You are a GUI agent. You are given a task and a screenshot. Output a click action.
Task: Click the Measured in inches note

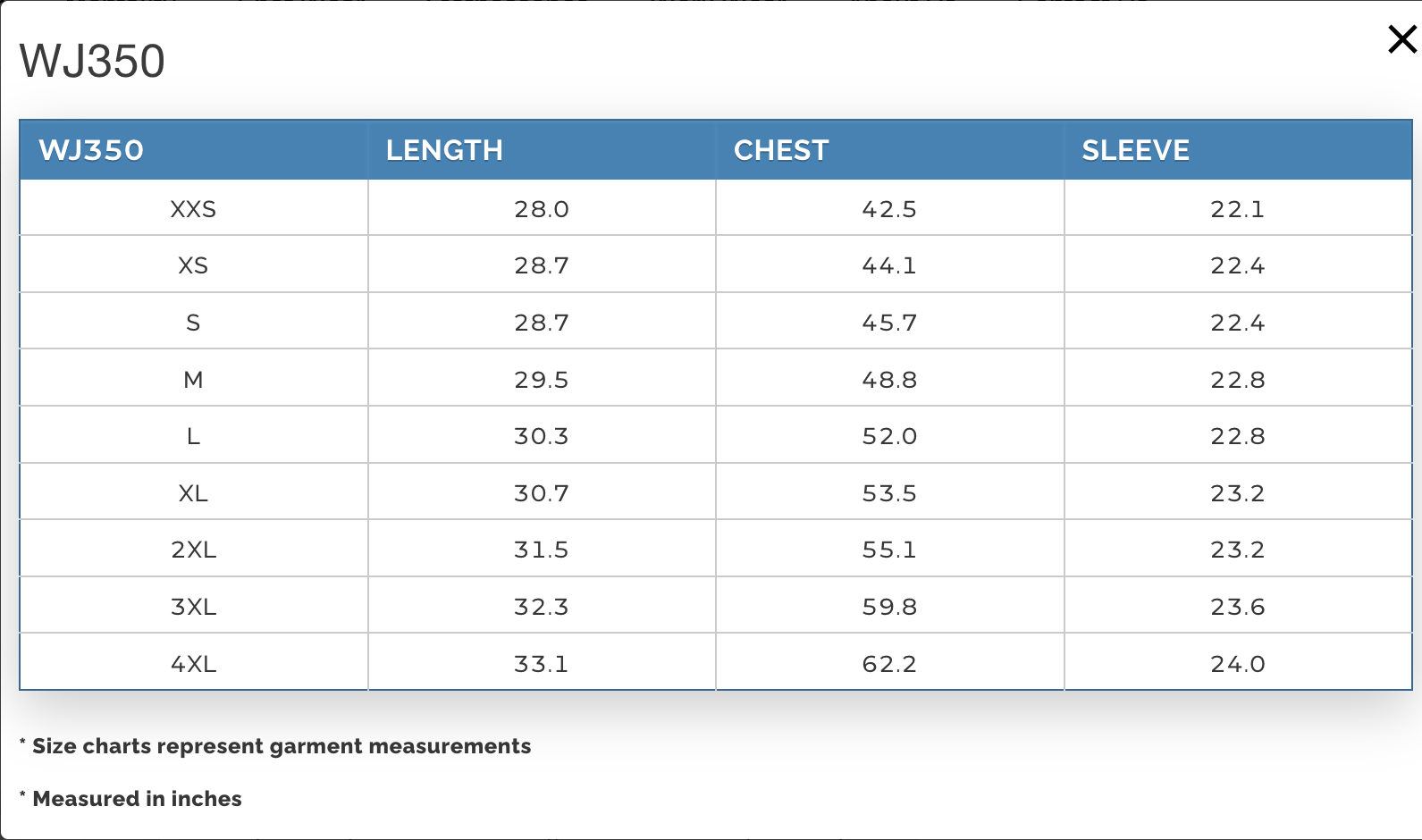(x=130, y=799)
